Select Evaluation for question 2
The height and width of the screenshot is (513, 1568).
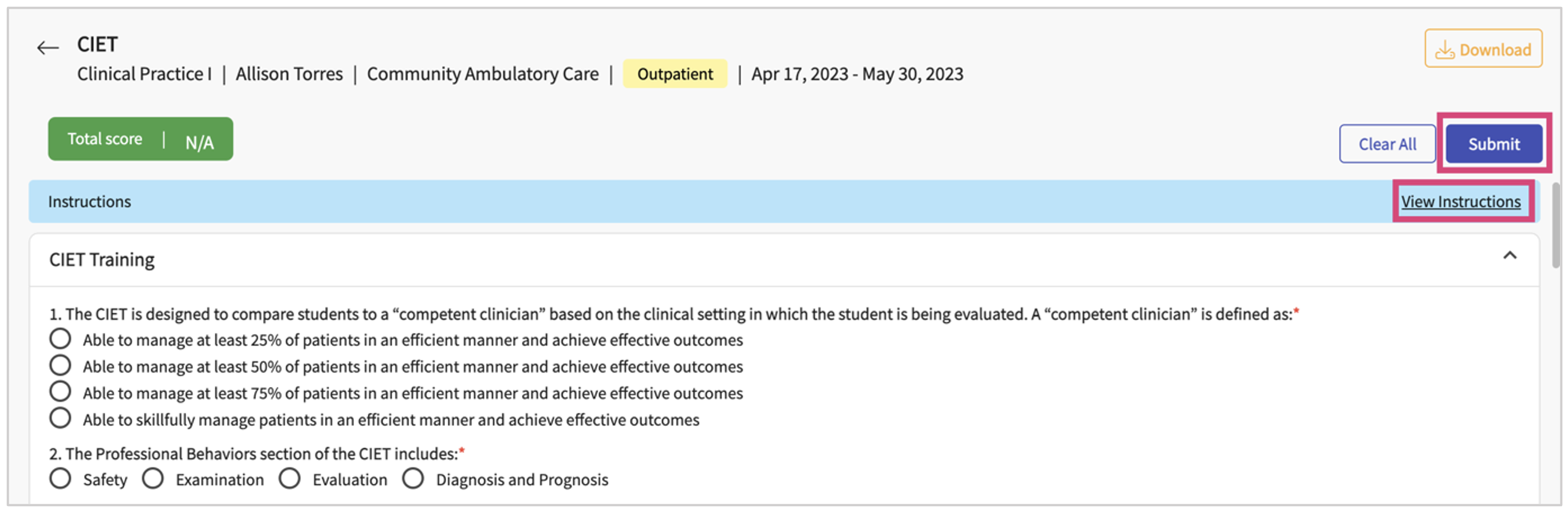pyautogui.click(x=290, y=479)
